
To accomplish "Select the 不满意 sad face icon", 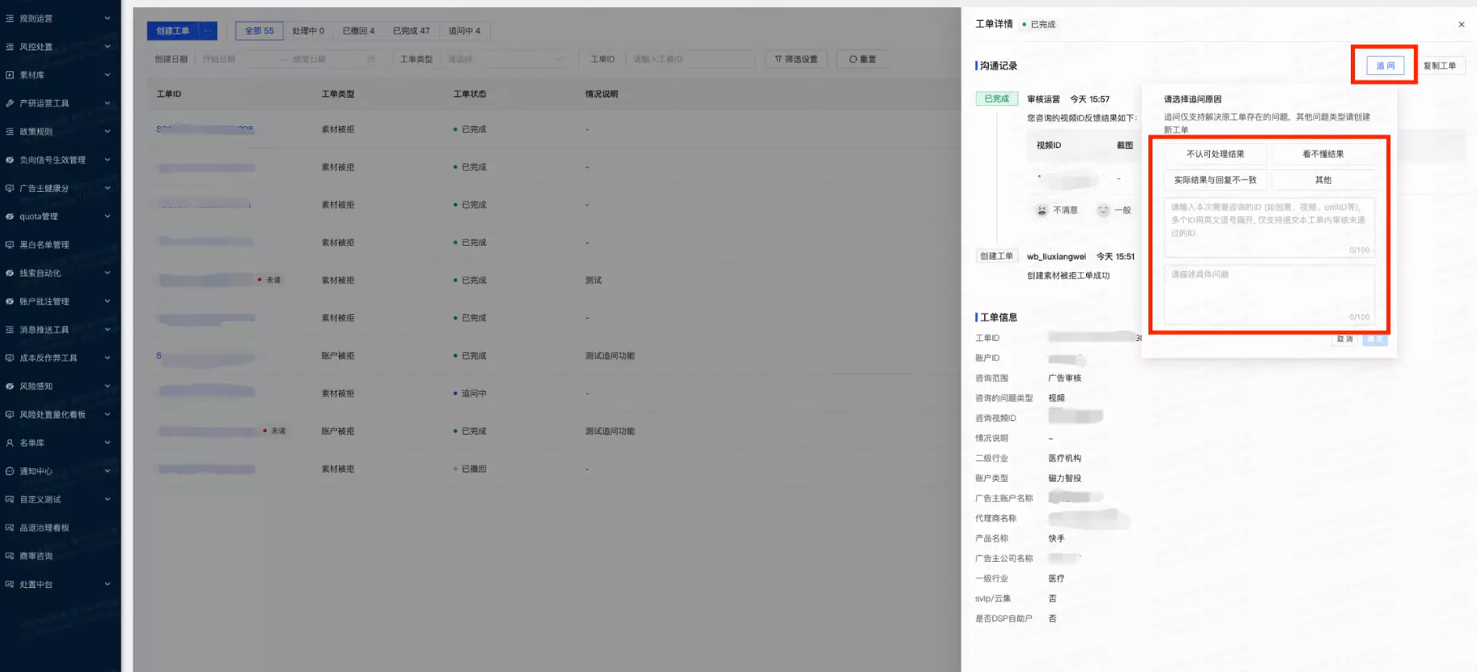I will [x=1042, y=210].
